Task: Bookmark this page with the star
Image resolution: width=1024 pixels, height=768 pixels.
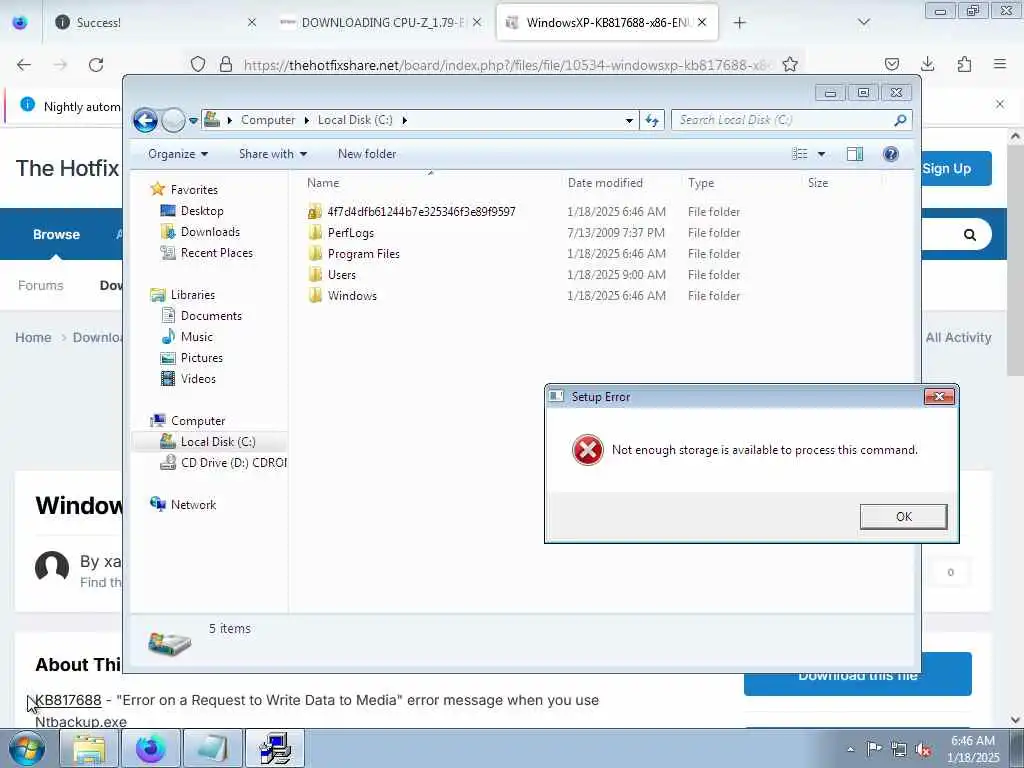Action: 790,64
